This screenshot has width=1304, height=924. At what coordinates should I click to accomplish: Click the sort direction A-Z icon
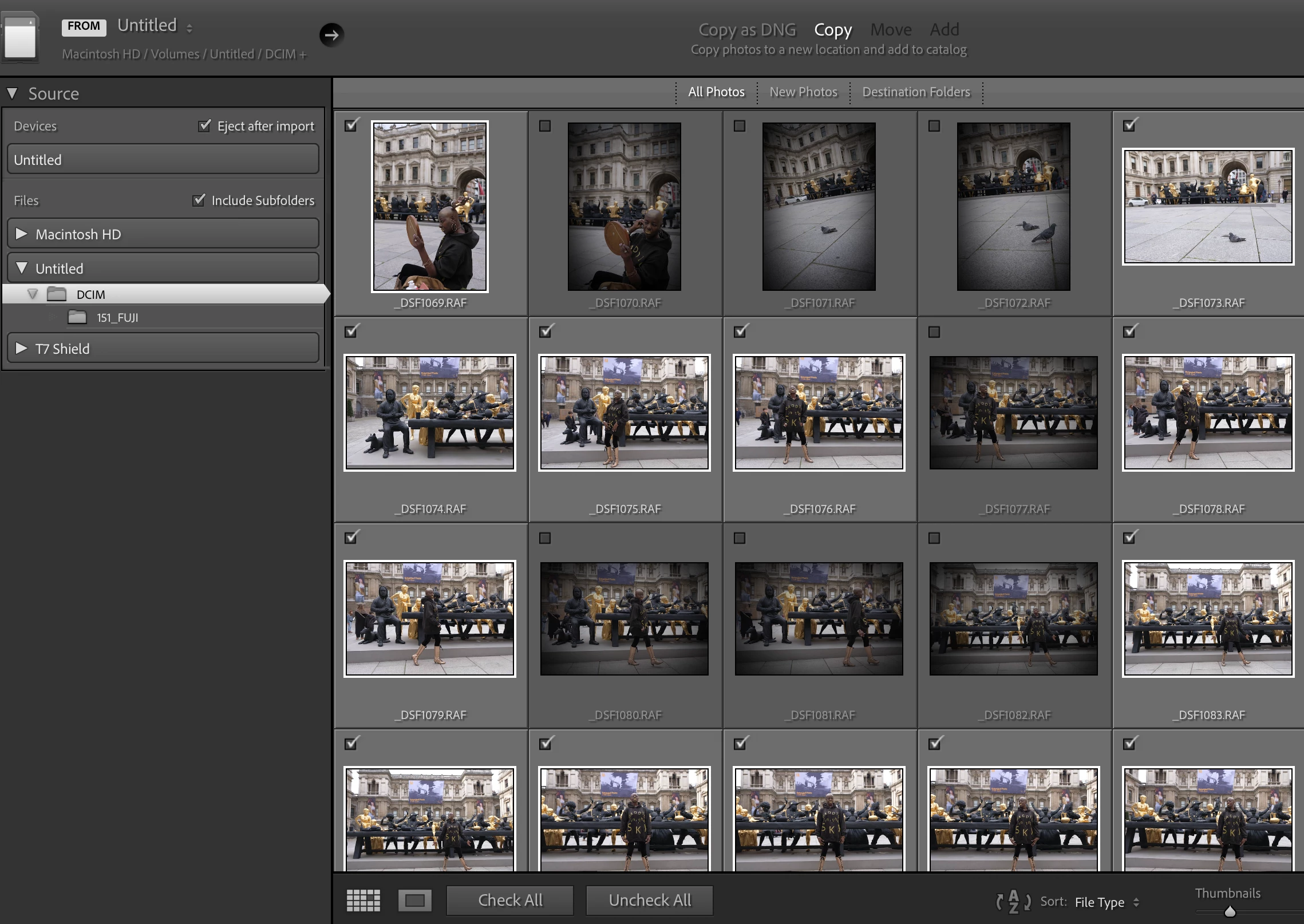[1013, 902]
